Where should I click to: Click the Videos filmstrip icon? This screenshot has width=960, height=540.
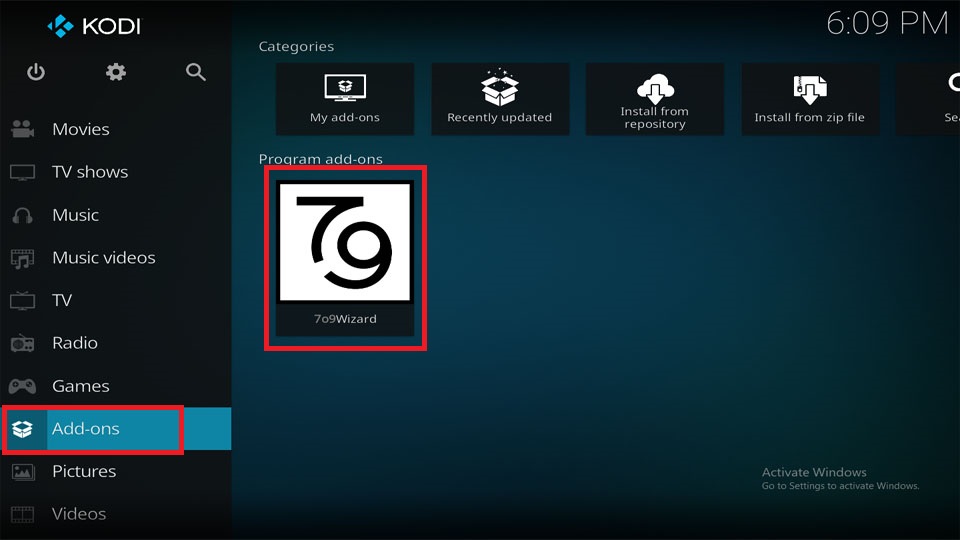pos(23,514)
